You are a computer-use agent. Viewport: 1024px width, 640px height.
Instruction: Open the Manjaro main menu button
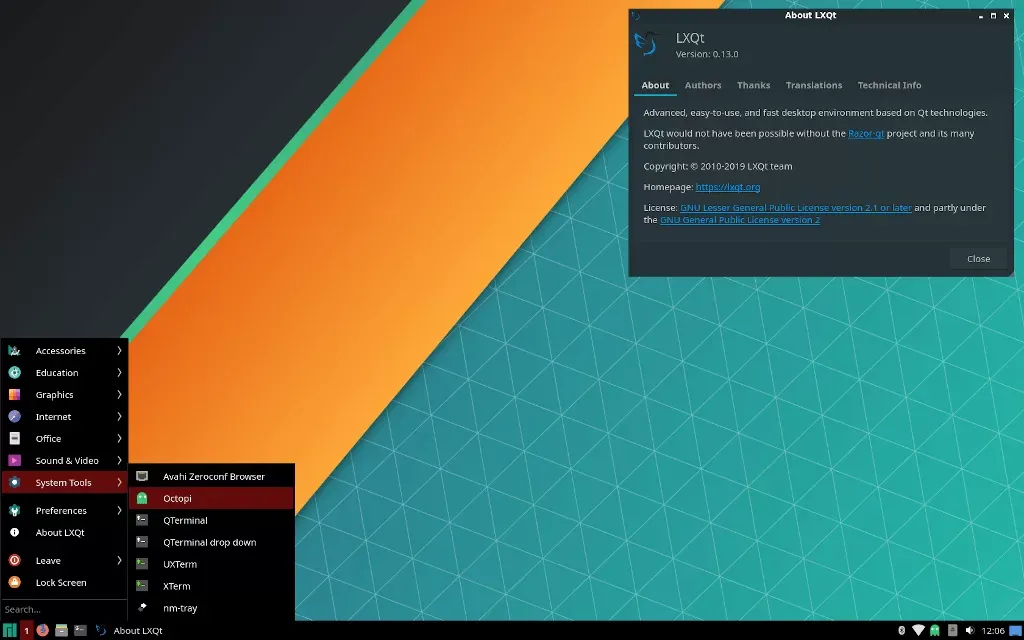click(x=9, y=630)
